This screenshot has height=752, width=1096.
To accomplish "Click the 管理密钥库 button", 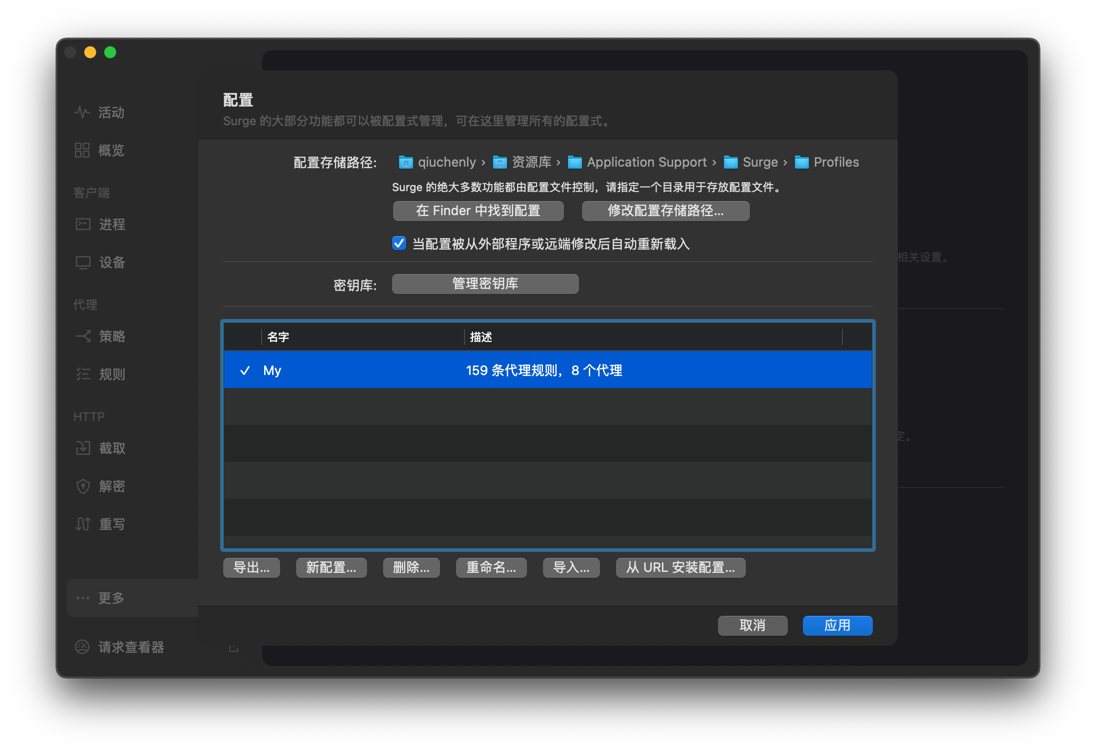I will click(485, 283).
